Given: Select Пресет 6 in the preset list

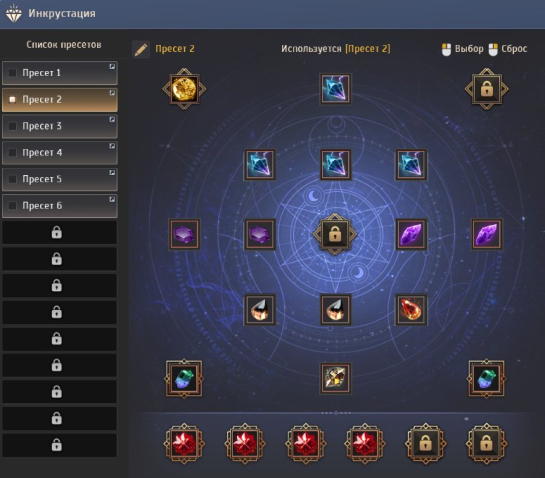Looking at the screenshot, I should [60, 206].
